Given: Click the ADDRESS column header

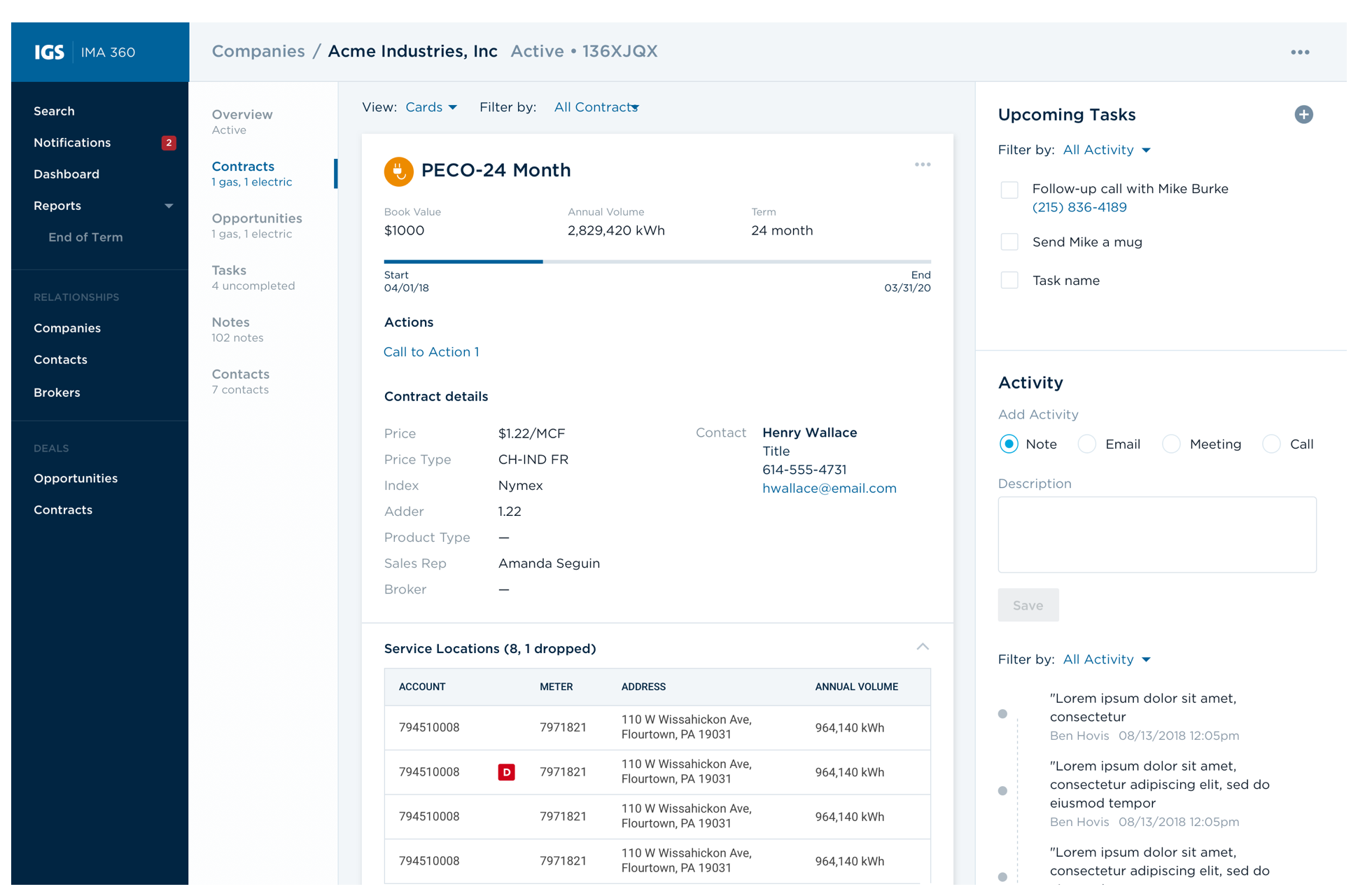Looking at the screenshot, I should coord(643,687).
